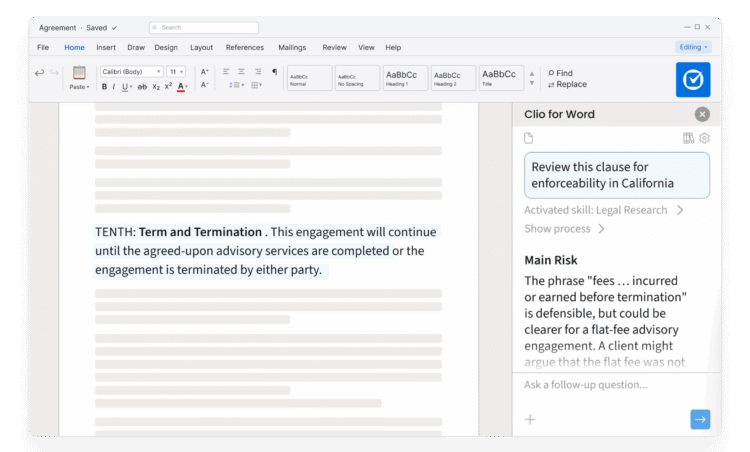The width and height of the screenshot is (750, 452).
Task: Click the Term and Termination clause text
Action: pyautogui.click(x=266, y=251)
